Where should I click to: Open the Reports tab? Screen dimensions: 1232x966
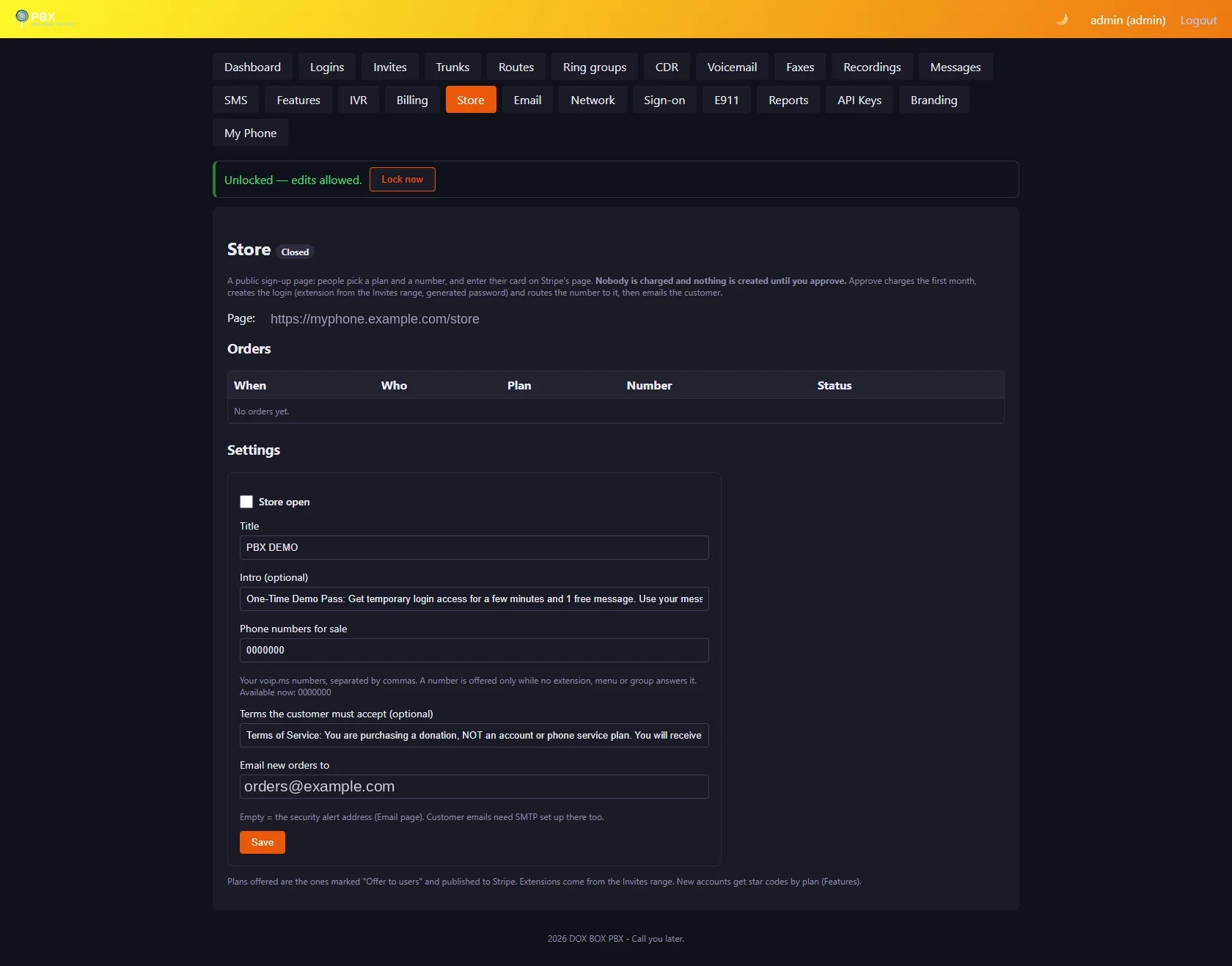pyautogui.click(x=788, y=100)
